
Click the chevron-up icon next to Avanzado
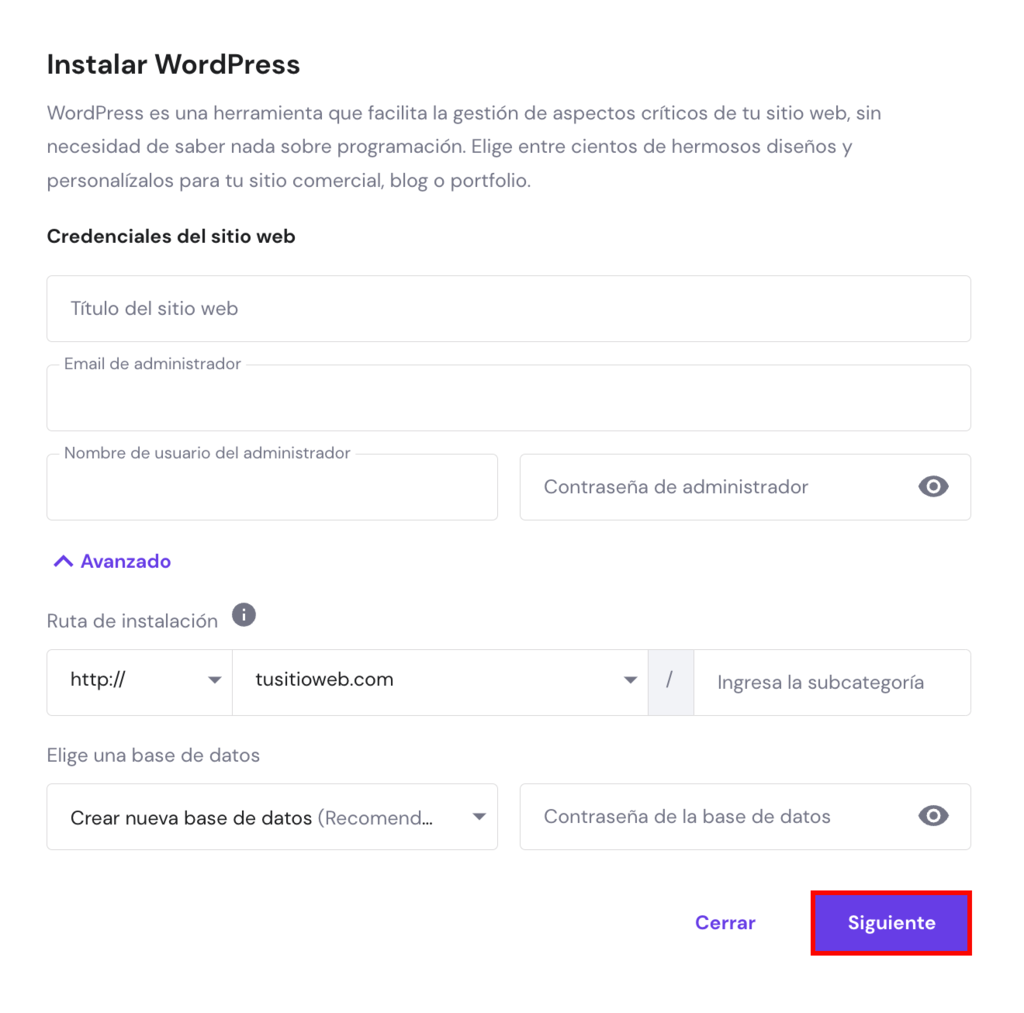click(63, 561)
